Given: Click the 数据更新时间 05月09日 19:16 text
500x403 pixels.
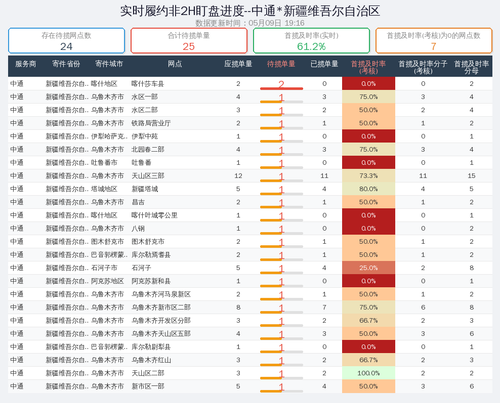Looking at the screenshot, I should (x=250, y=23).
